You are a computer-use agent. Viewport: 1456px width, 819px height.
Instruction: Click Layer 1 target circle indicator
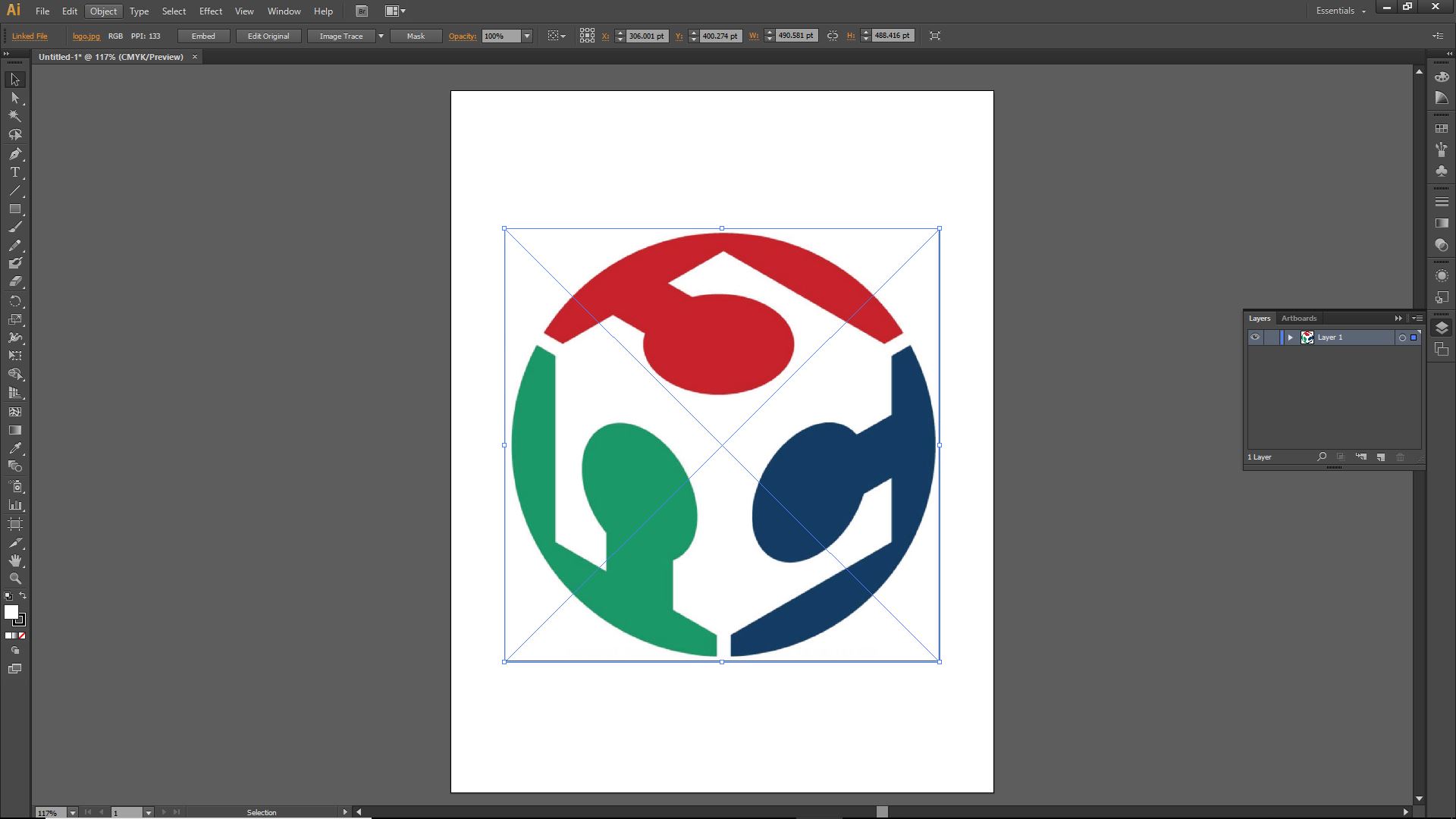[1402, 337]
